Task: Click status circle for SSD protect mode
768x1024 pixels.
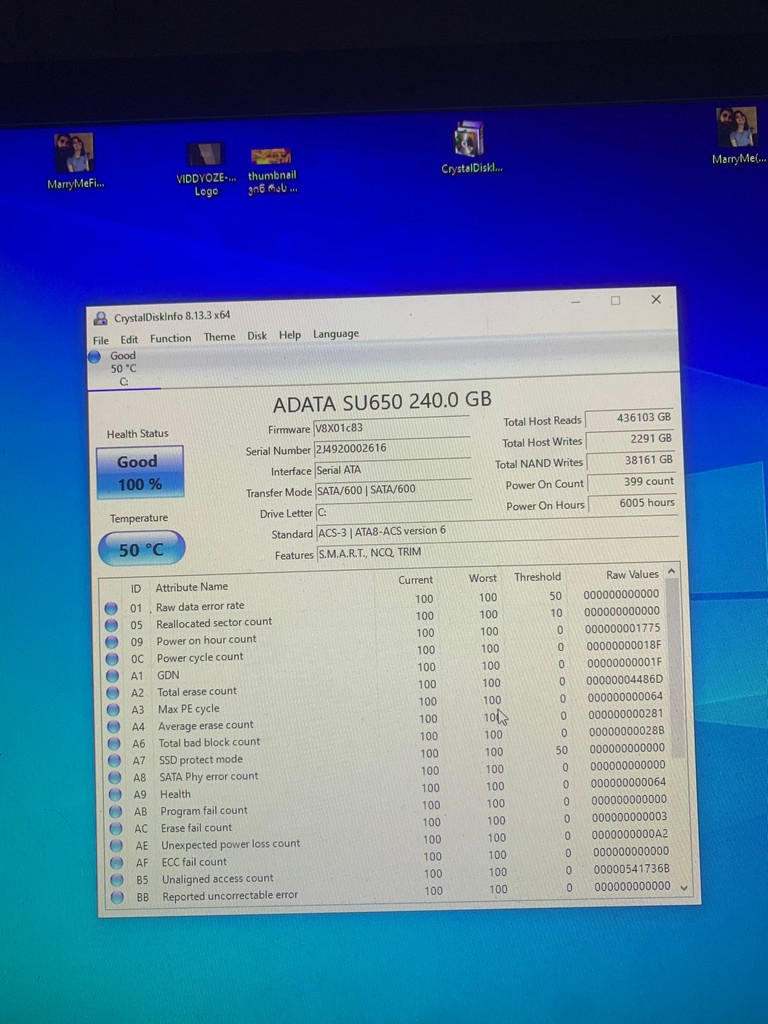Action: 114,761
